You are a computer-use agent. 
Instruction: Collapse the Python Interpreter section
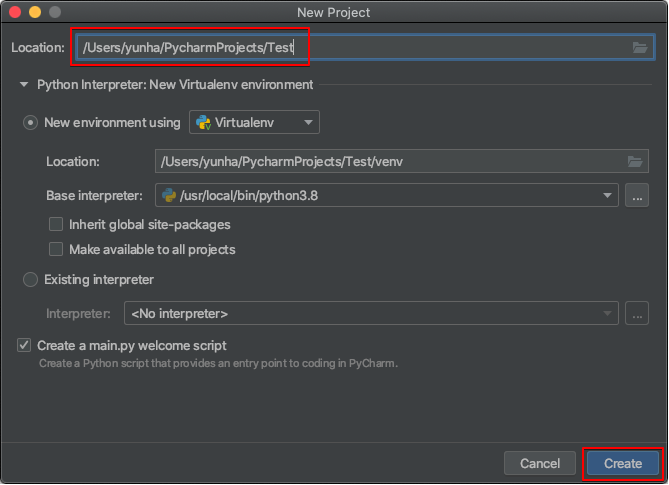click(24, 84)
